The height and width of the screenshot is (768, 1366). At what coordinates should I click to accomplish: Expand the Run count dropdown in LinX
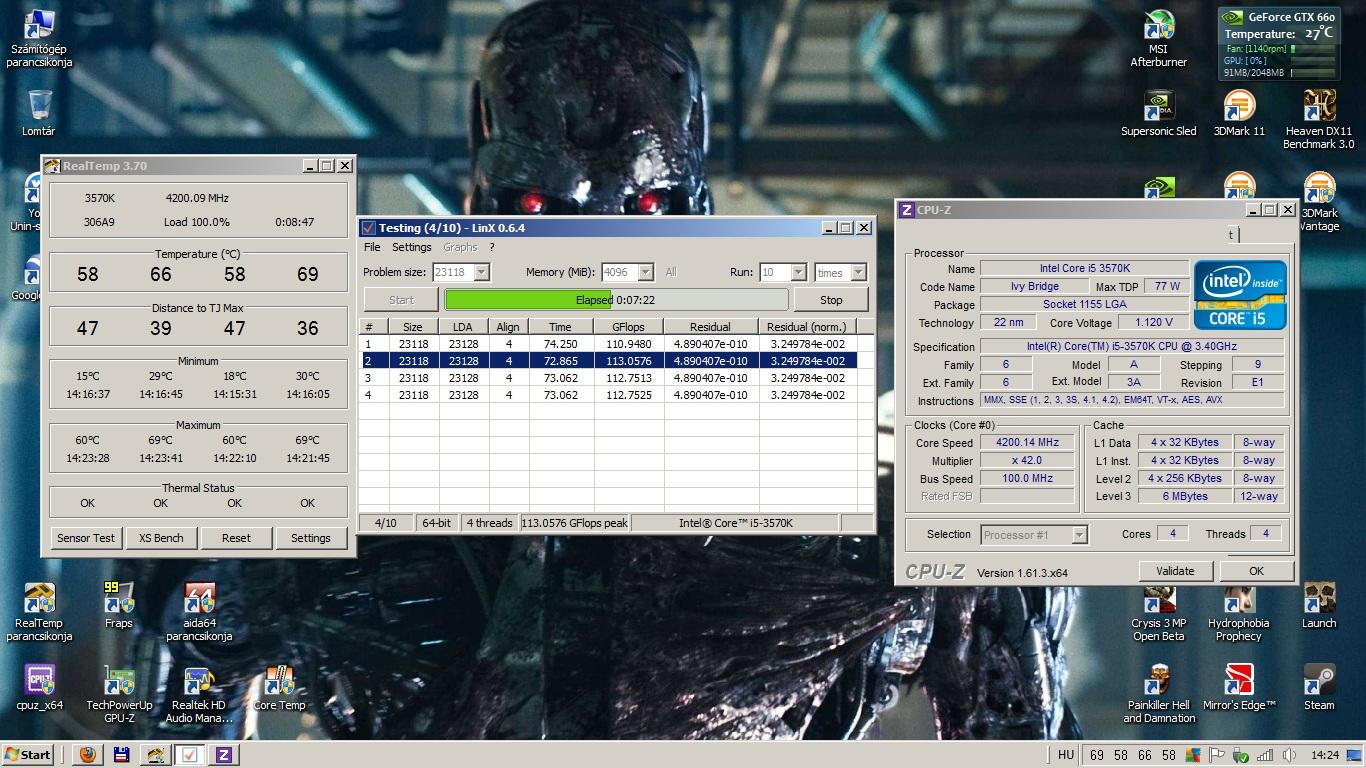tap(798, 272)
